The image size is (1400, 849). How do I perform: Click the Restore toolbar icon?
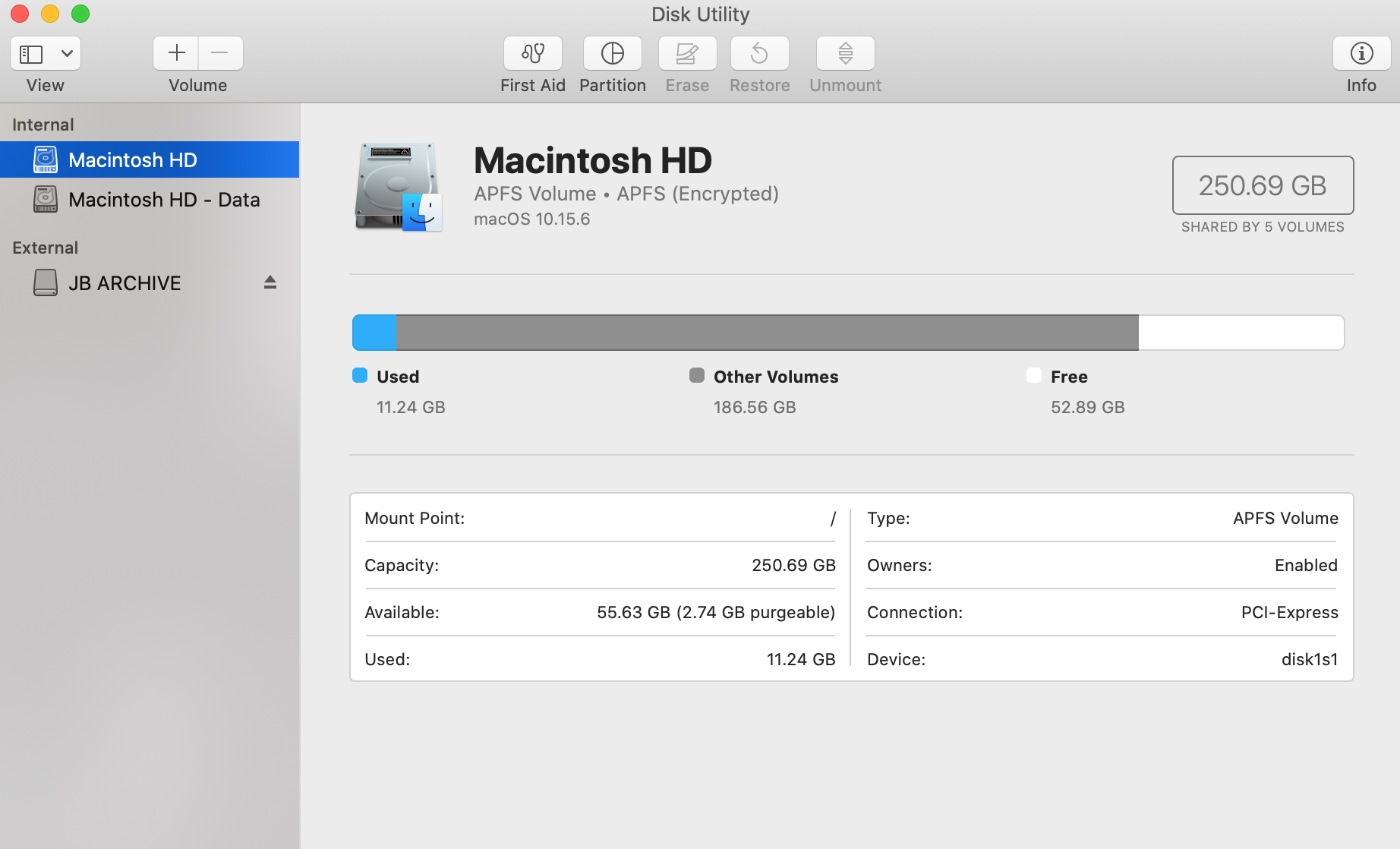coord(759,53)
